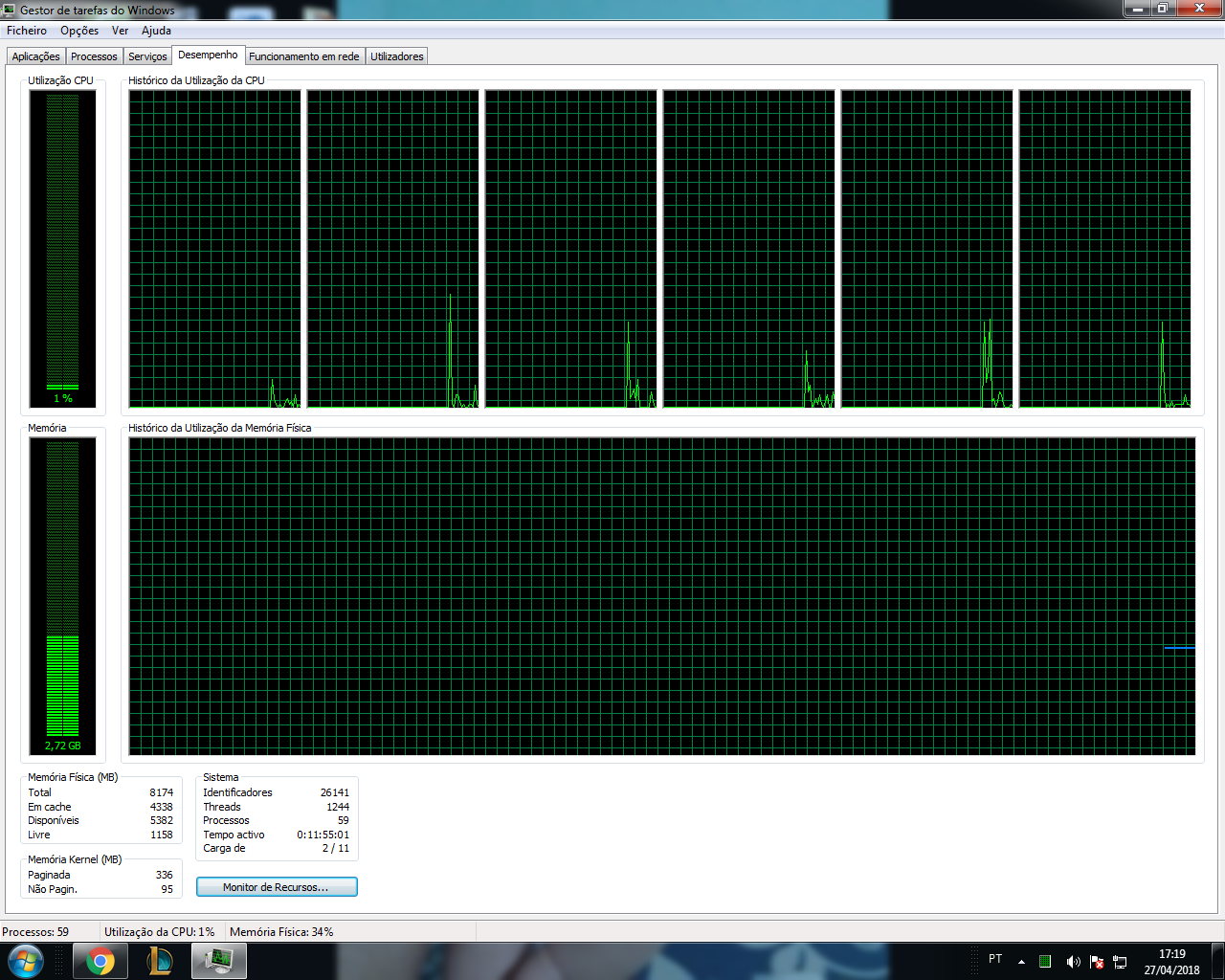
Task: Click the physical memory history graph
Action: click(x=662, y=596)
